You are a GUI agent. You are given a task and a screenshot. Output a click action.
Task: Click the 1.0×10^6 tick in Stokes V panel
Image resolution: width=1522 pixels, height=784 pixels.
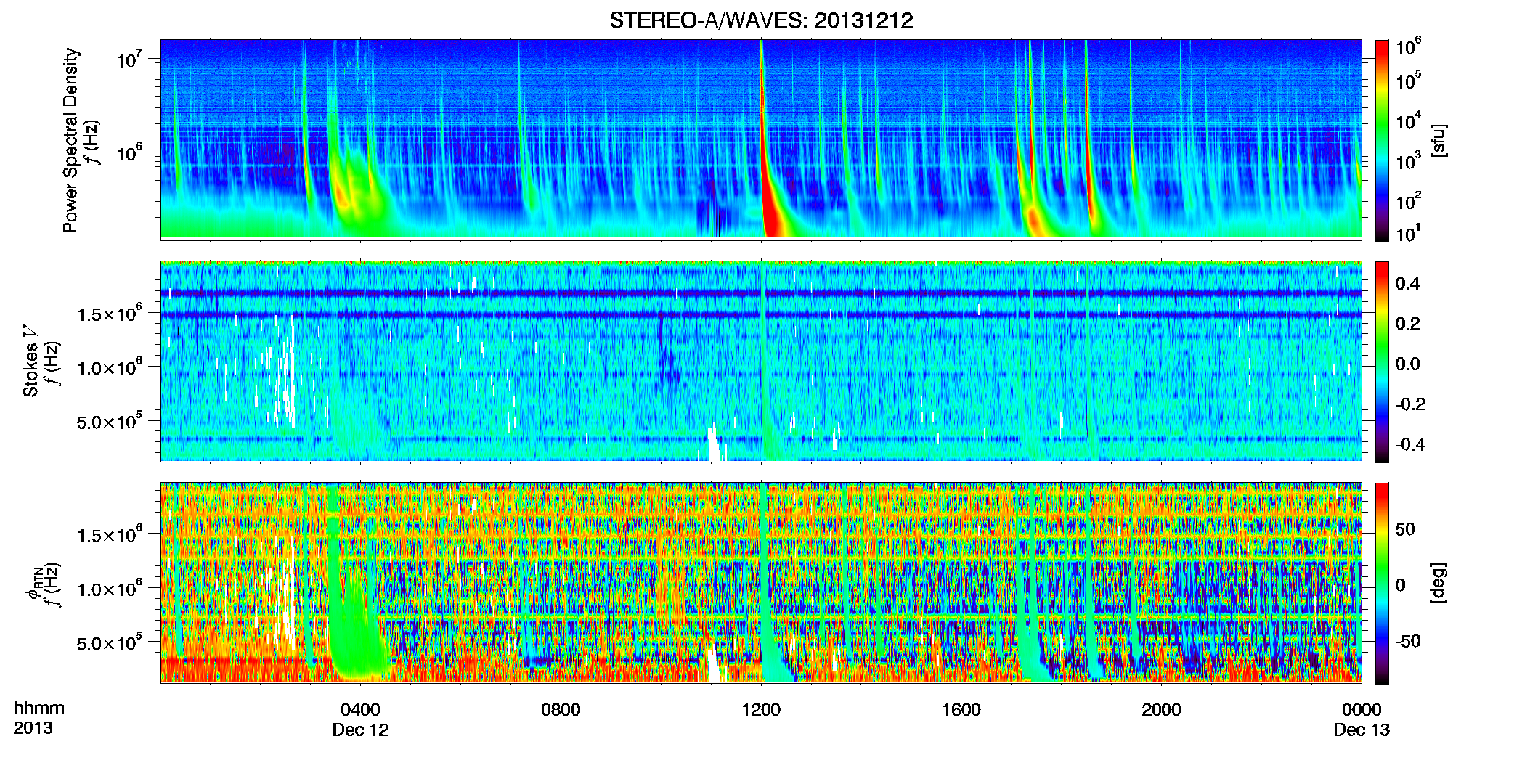pos(110,368)
